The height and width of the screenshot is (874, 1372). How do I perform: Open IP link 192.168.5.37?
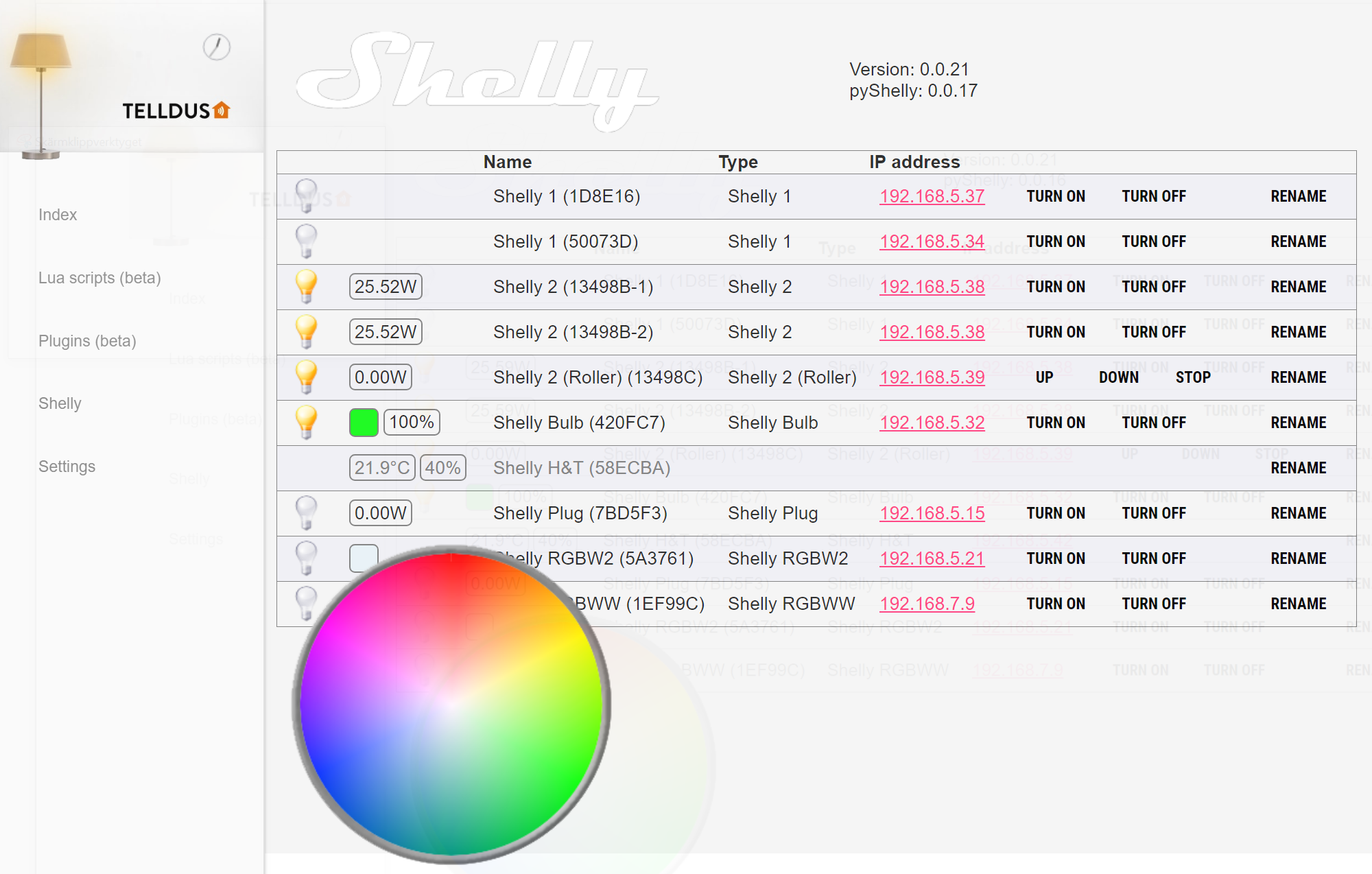tap(932, 196)
